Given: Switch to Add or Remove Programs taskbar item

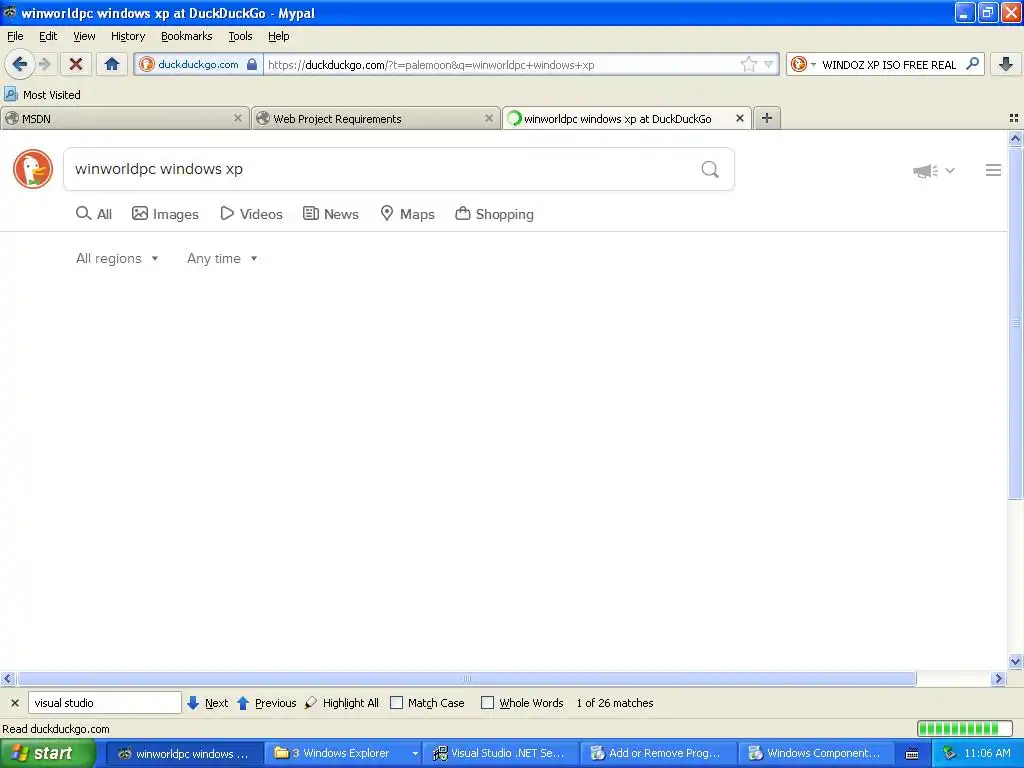Looking at the screenshot, I should click(x=659, y=754).
